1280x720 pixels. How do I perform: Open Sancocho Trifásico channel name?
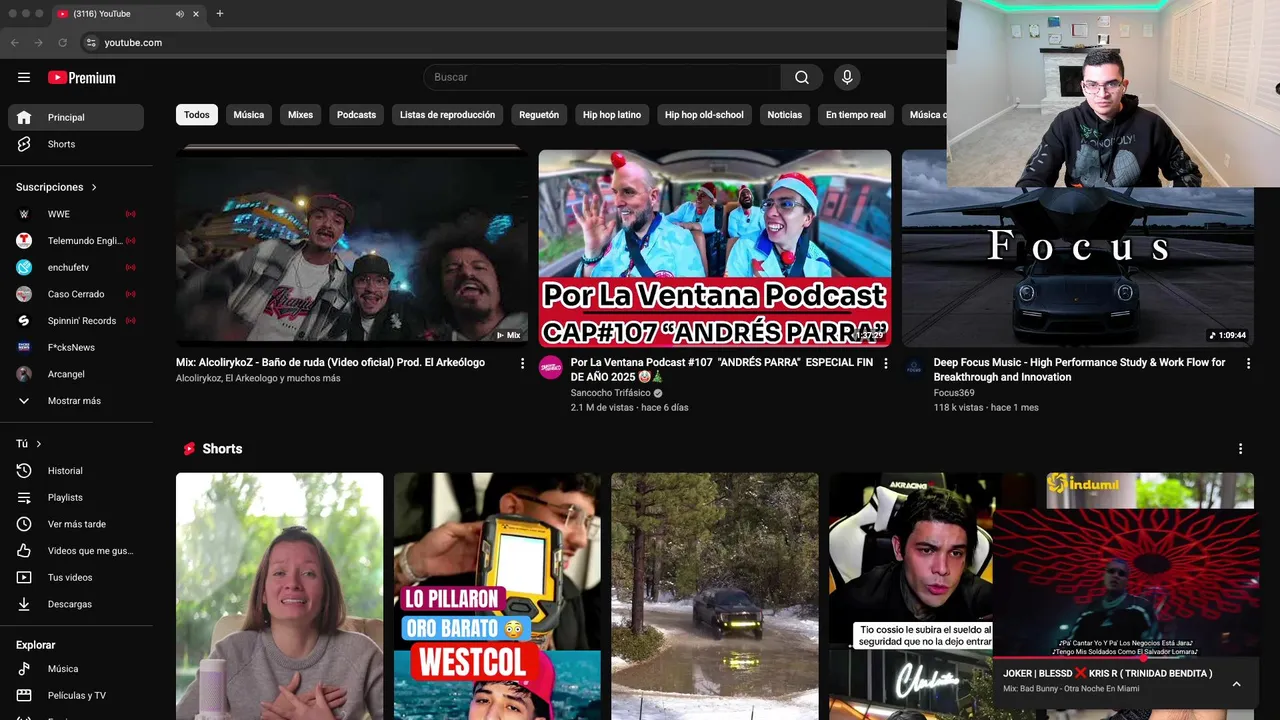pos(610,393)
